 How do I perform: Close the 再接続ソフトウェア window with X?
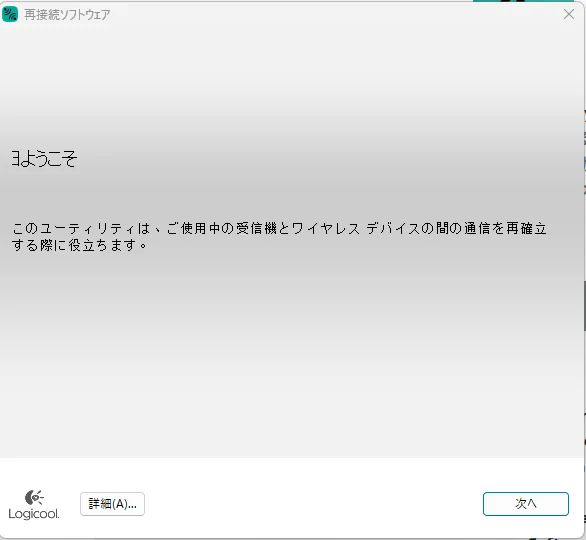pyautogui.click(x=569, y=14)
